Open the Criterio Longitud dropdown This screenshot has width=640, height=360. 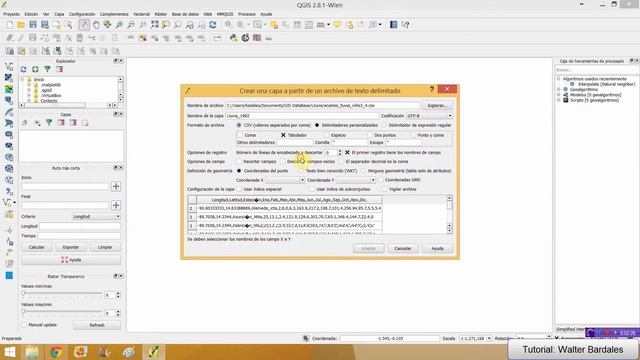pyautogui.click(x=96, y=216)
